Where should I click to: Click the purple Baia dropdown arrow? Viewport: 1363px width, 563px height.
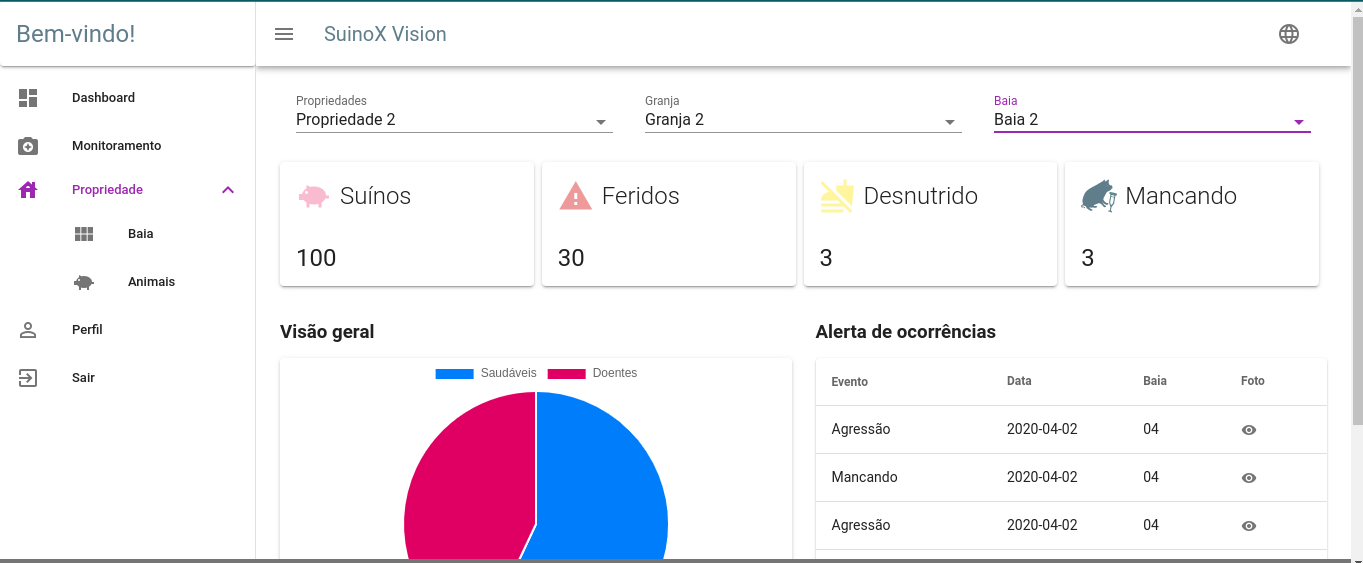[1299, 122]
